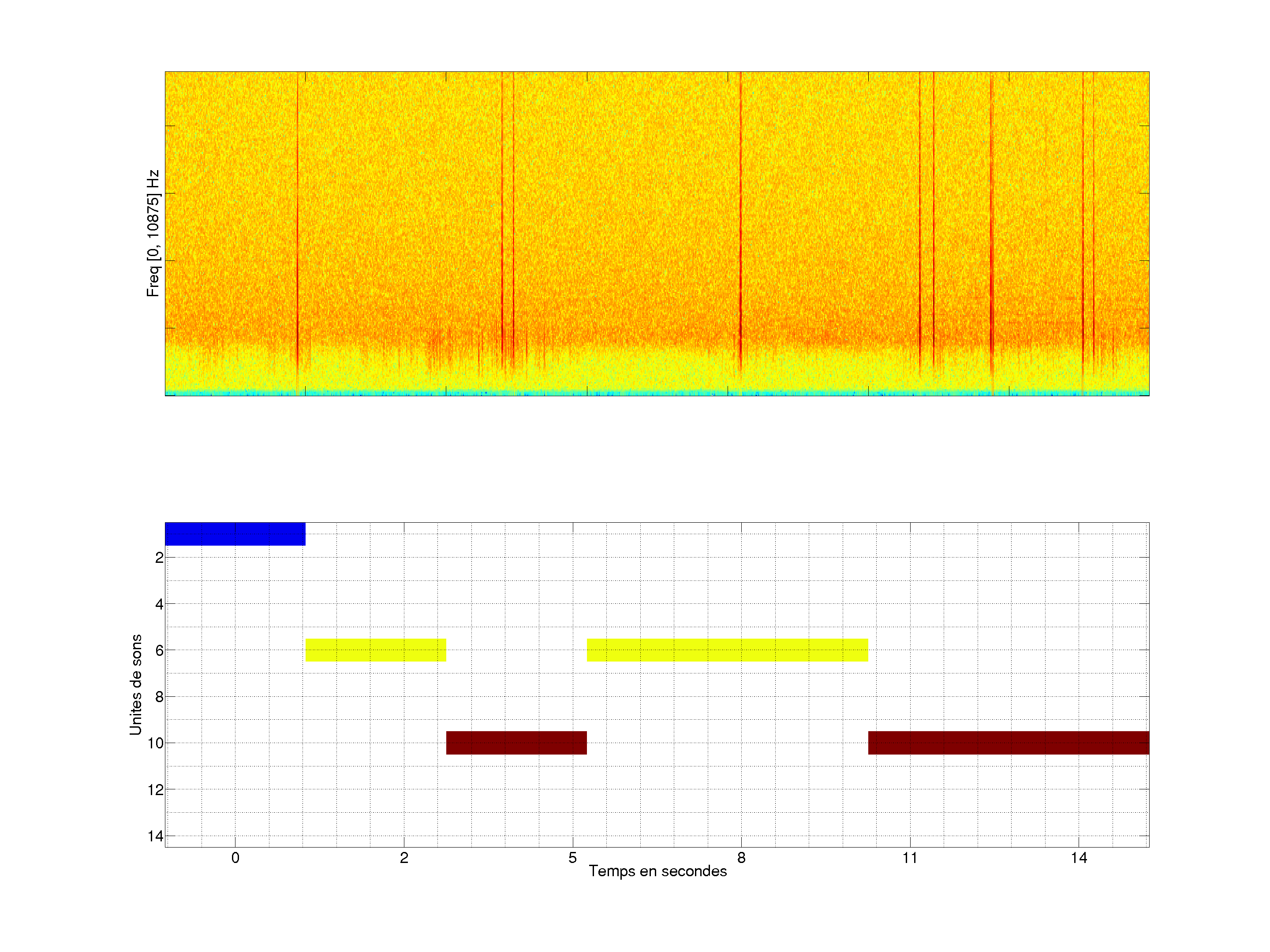
Task: Click the long dark red bar at unit 10
Action: [1008, 743]
